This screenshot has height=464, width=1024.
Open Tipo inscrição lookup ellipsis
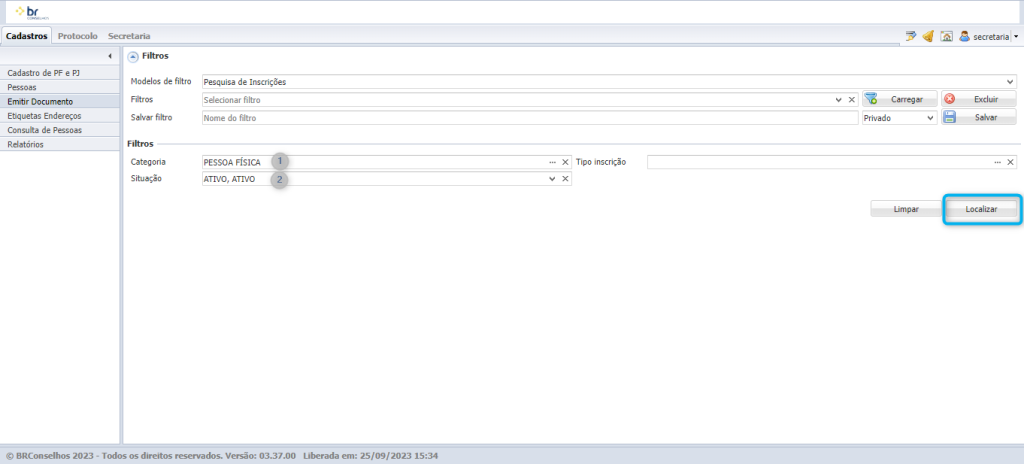coord(998,162)
